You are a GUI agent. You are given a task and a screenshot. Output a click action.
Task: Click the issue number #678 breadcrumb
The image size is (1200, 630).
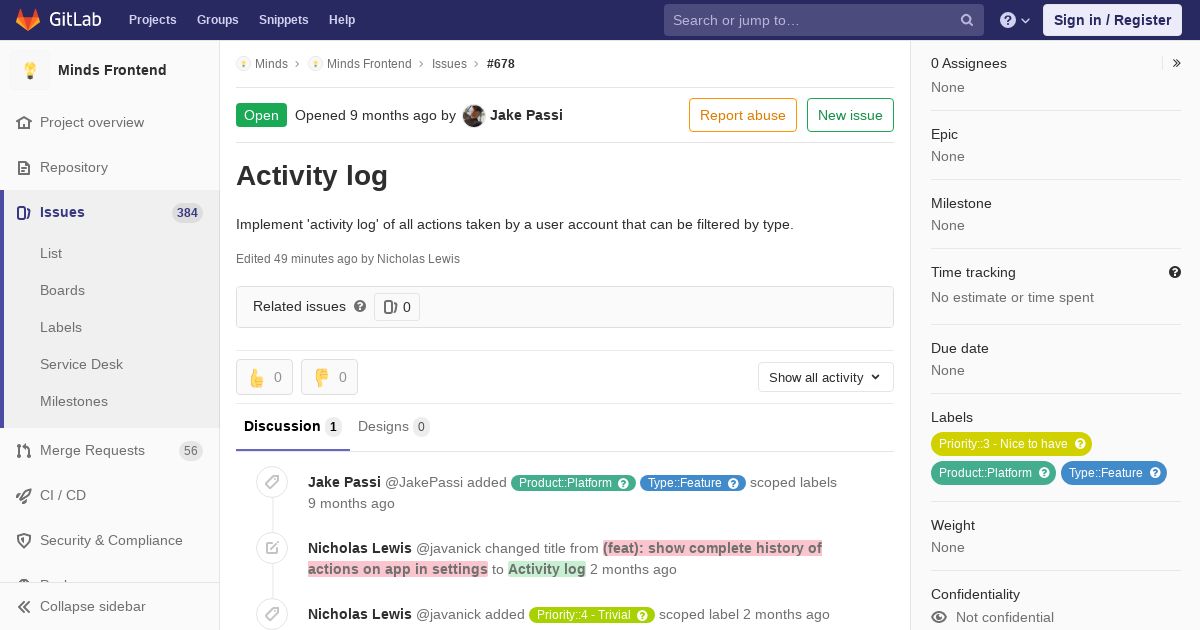coord(501,64)
